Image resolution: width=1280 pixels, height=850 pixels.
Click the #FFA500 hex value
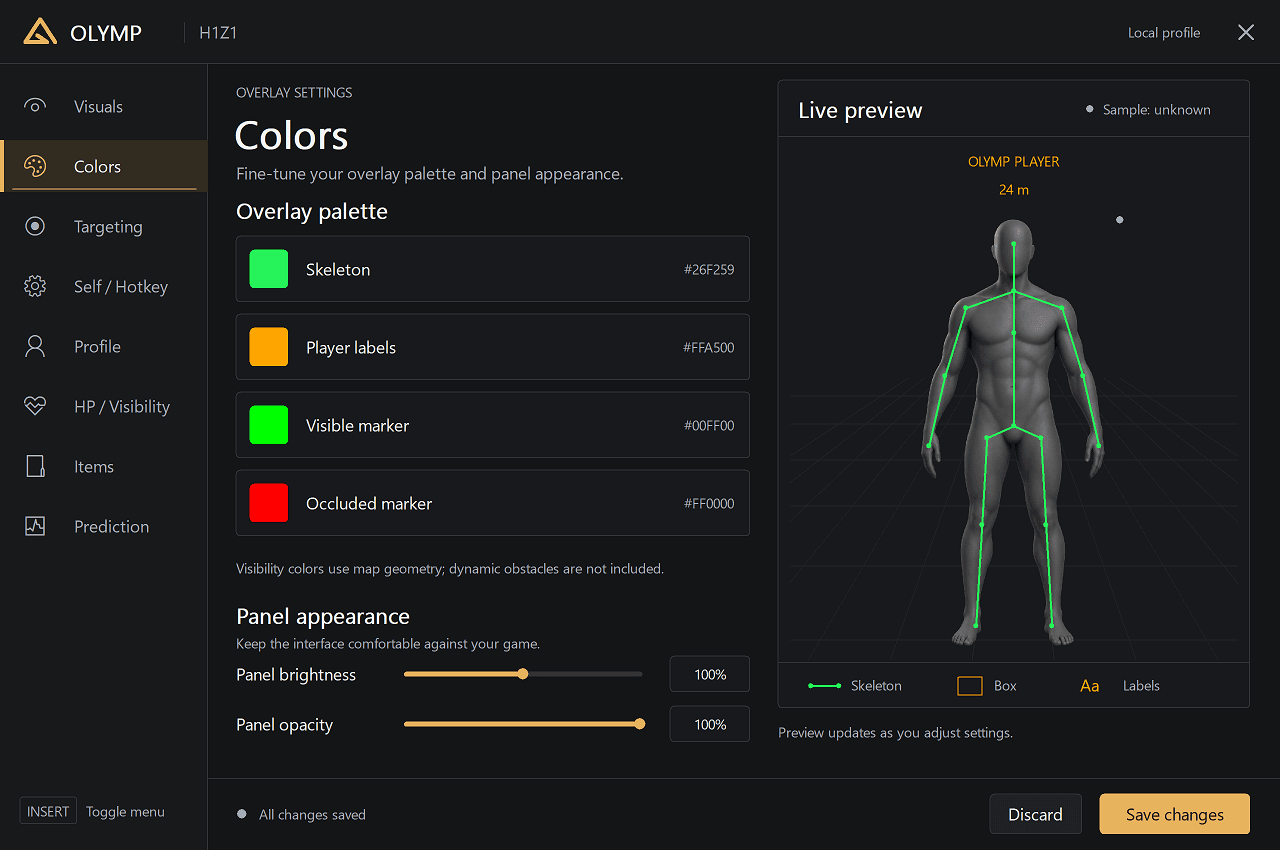point(709,347)
